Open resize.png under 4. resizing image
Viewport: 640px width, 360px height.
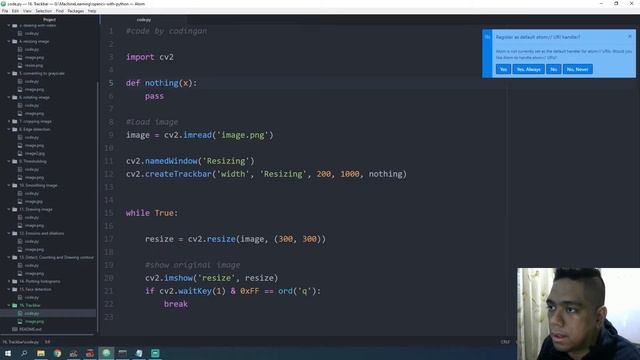point(34,65)
